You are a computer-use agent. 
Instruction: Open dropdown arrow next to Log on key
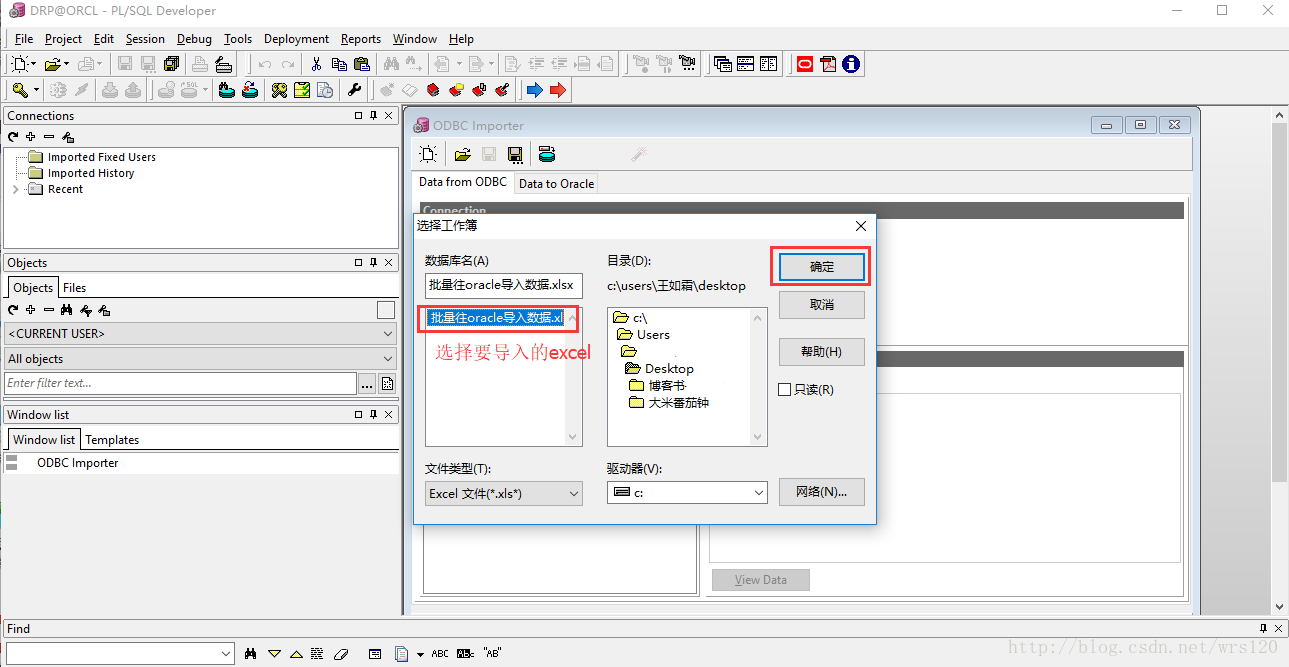pyautogui.click(x=36, y=90)
